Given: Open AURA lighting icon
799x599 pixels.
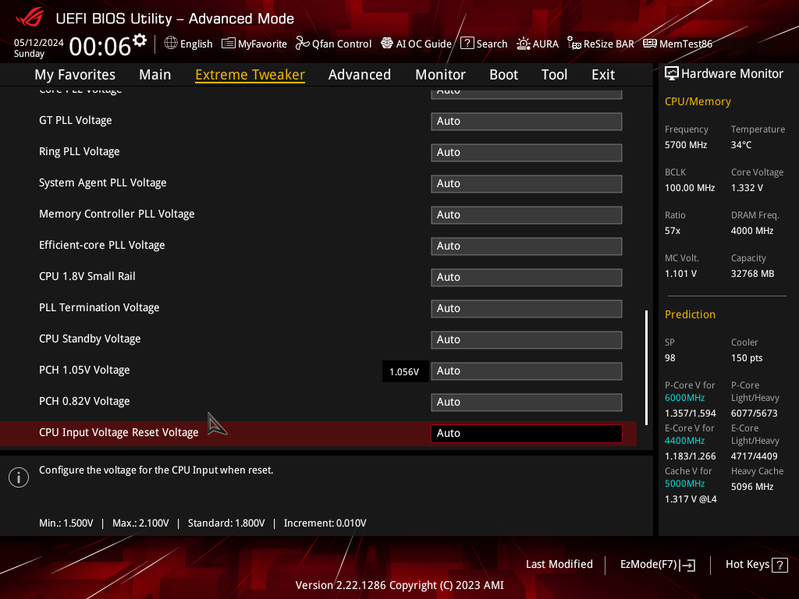Looking at the screenshot, I should [x=523, y=44].
